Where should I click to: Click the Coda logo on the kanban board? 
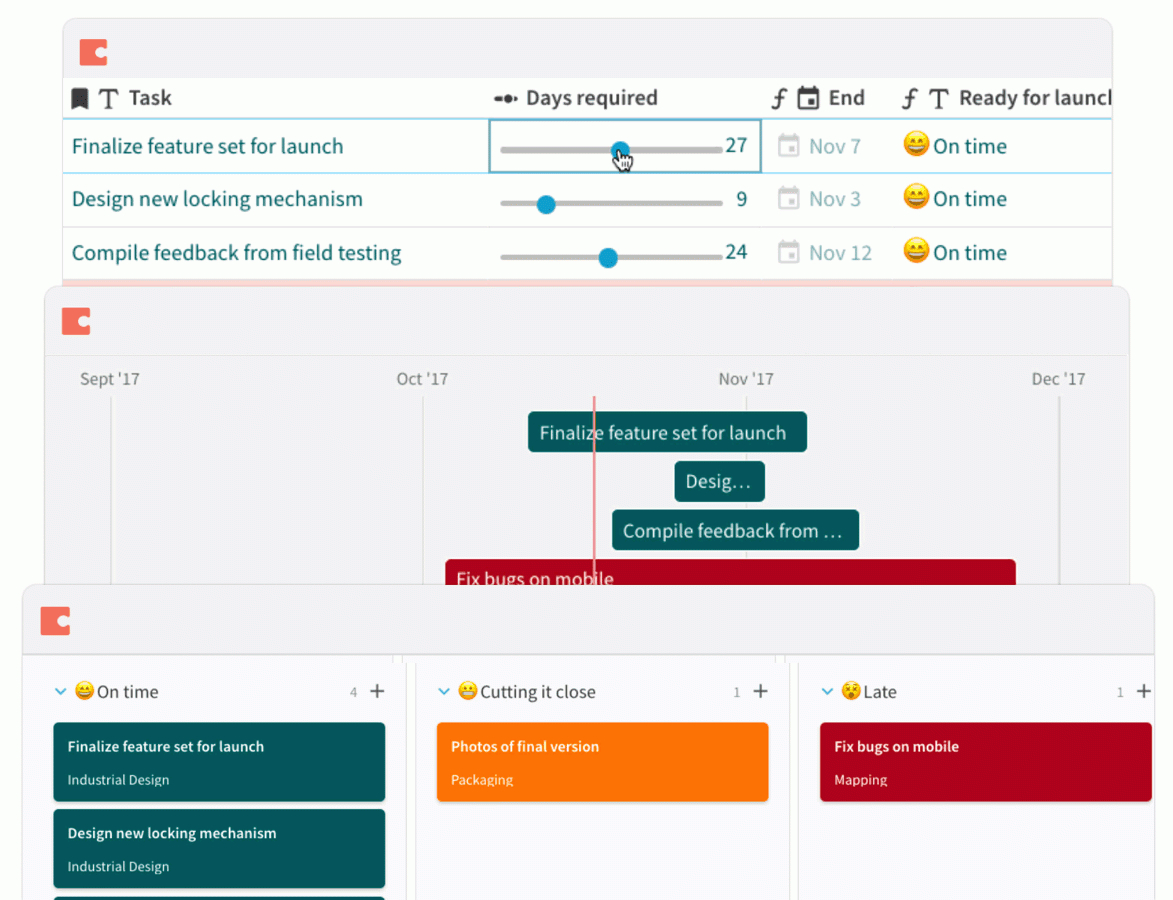[x=55, y=620]
